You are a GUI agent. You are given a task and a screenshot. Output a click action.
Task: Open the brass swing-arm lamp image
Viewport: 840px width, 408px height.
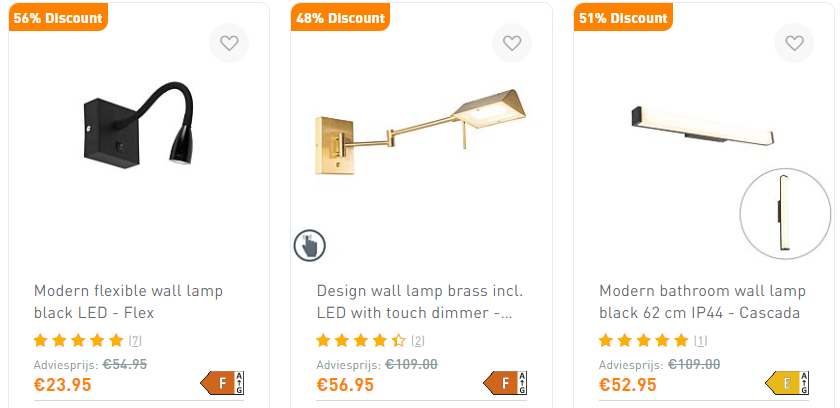click(x=421, y=132)
